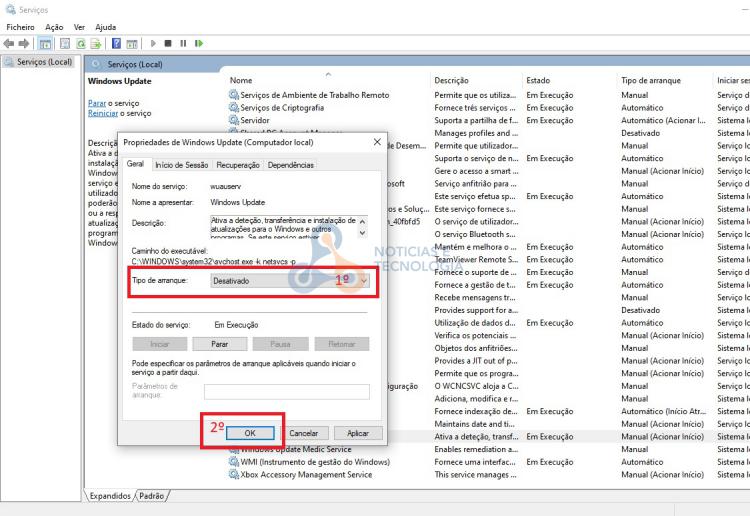Click the Serviços window title icon
Viewport: 750px width, 516px height.
point(11,9)
